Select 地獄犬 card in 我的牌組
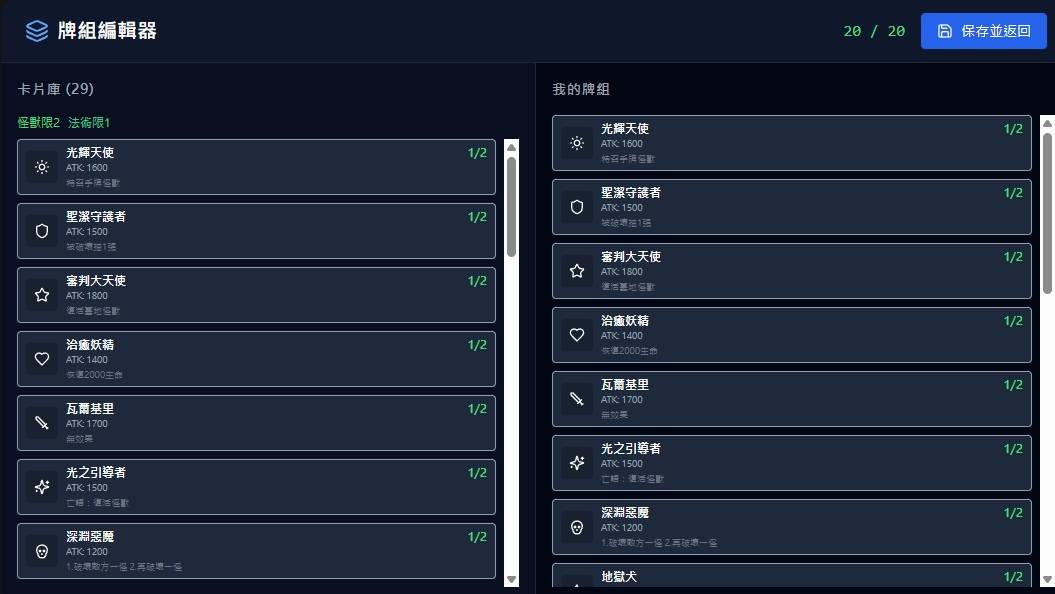The height and width of the screenshot is (594, 1055). 791,577
